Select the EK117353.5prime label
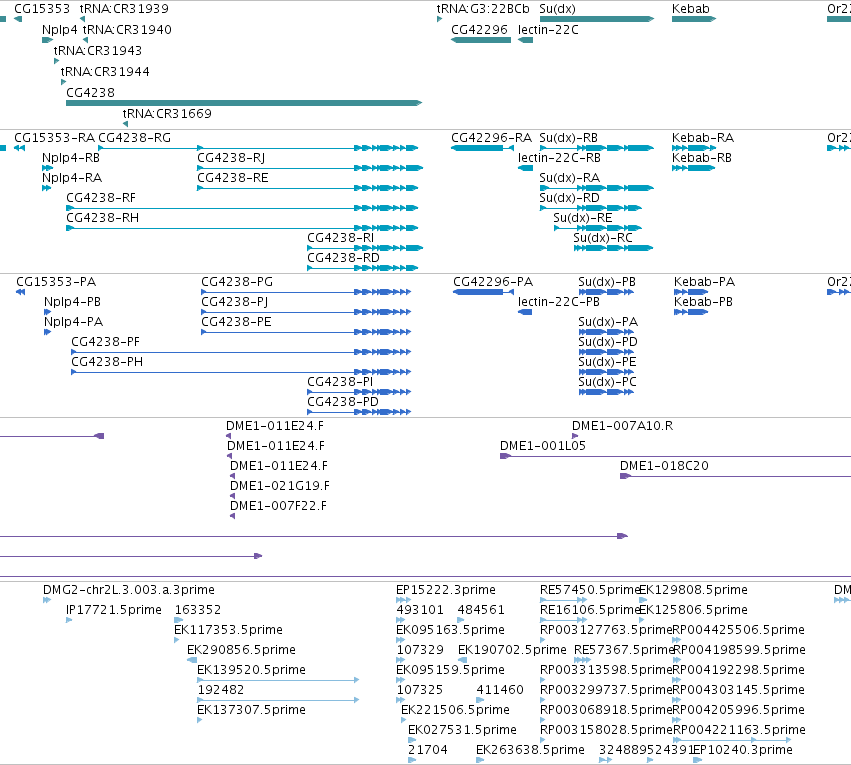Screen dimensions: 851x765 (228, 630)
